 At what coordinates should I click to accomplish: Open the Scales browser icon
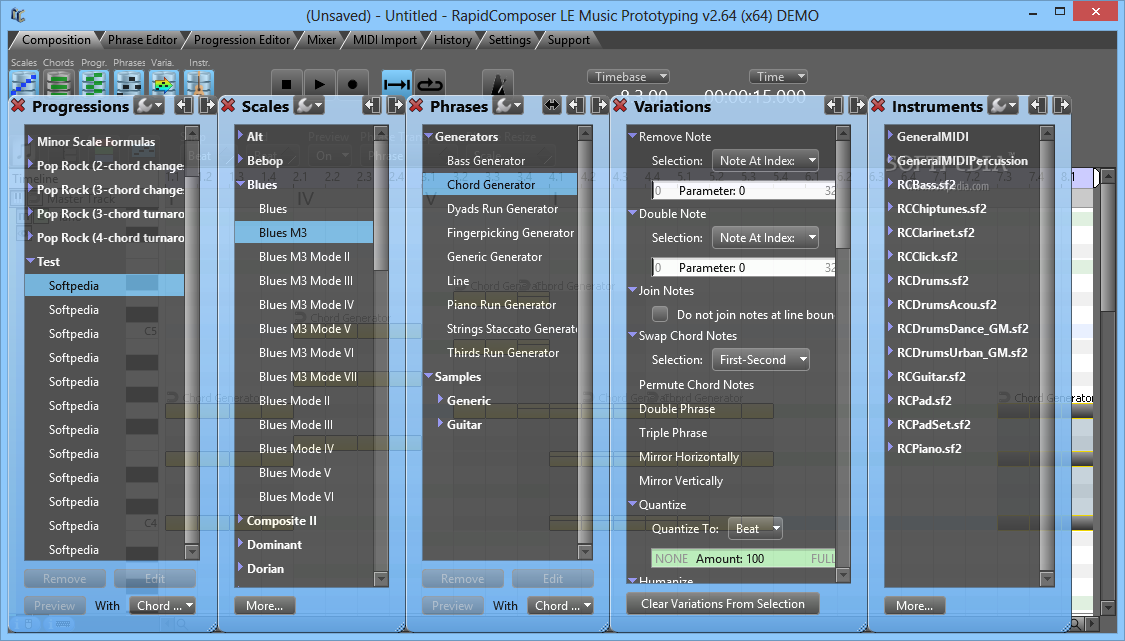[24, 83]
